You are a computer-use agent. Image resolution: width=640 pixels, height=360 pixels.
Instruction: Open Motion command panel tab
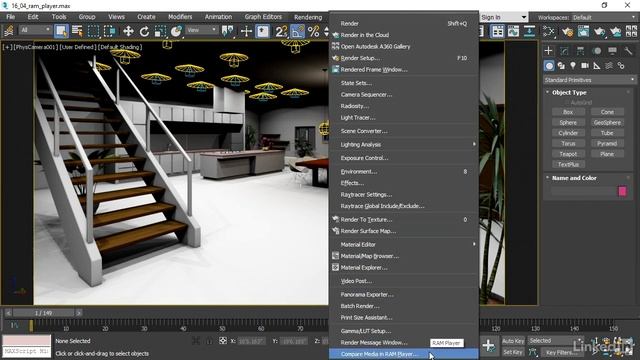coord(597,51)
